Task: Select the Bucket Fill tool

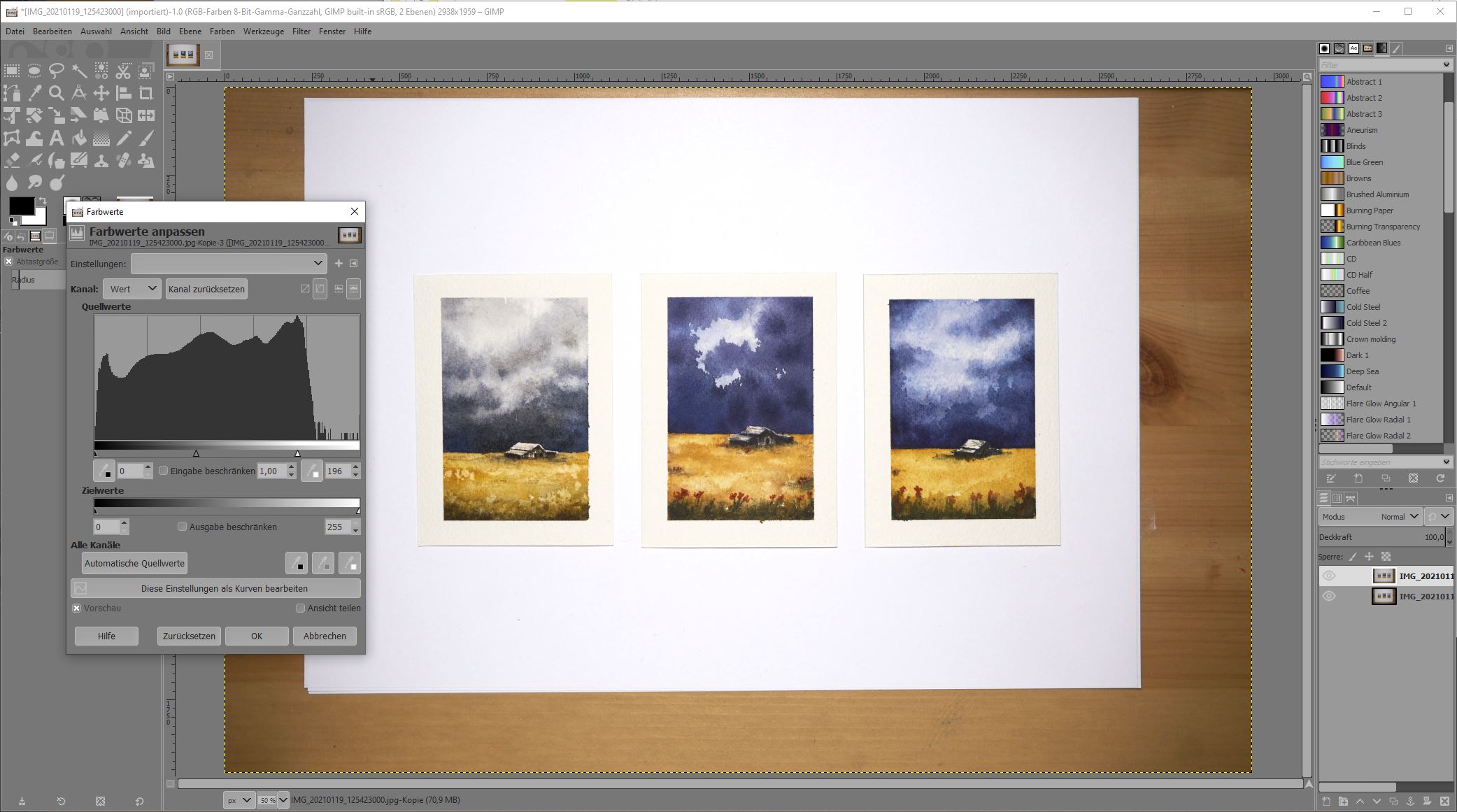Action: coord(79,138)
